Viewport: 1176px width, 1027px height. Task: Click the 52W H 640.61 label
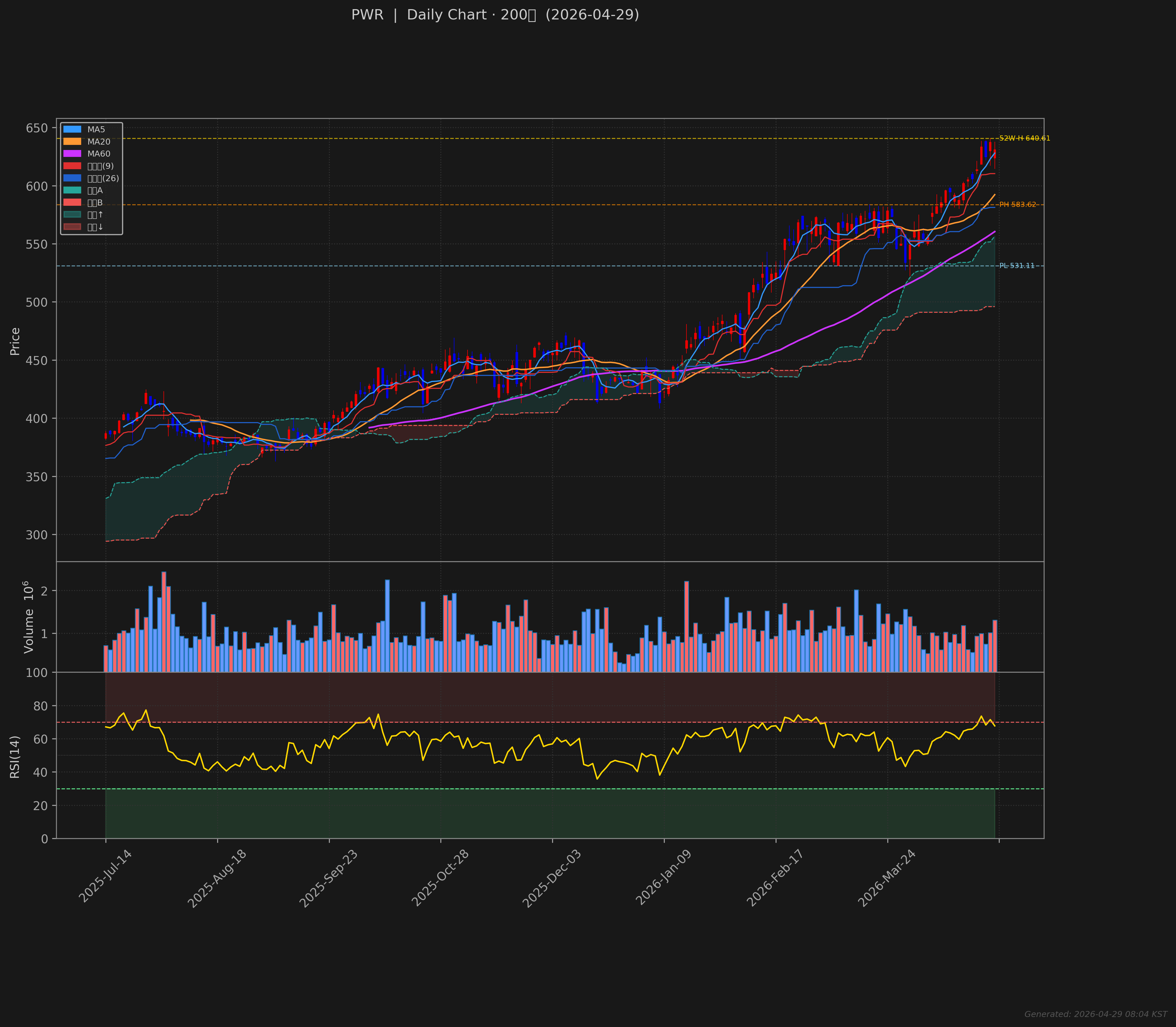(x=1024, y=138)
